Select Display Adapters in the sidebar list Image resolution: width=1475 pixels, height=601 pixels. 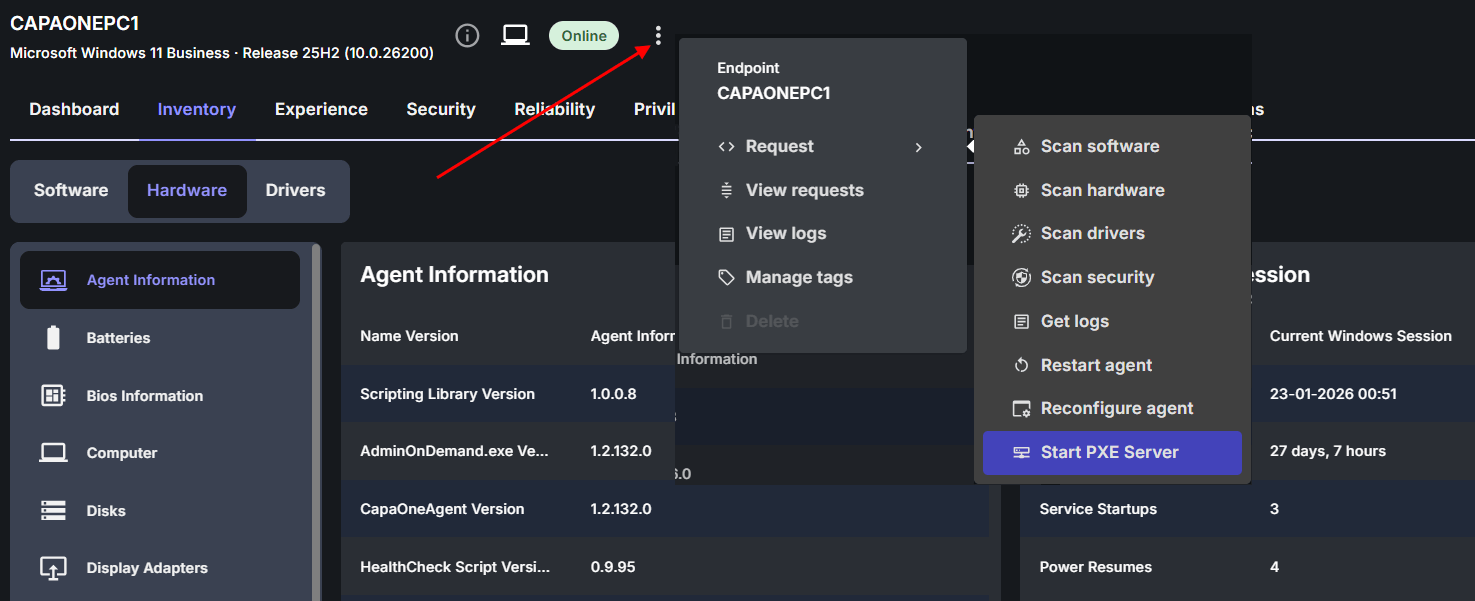tap(160, 568)
